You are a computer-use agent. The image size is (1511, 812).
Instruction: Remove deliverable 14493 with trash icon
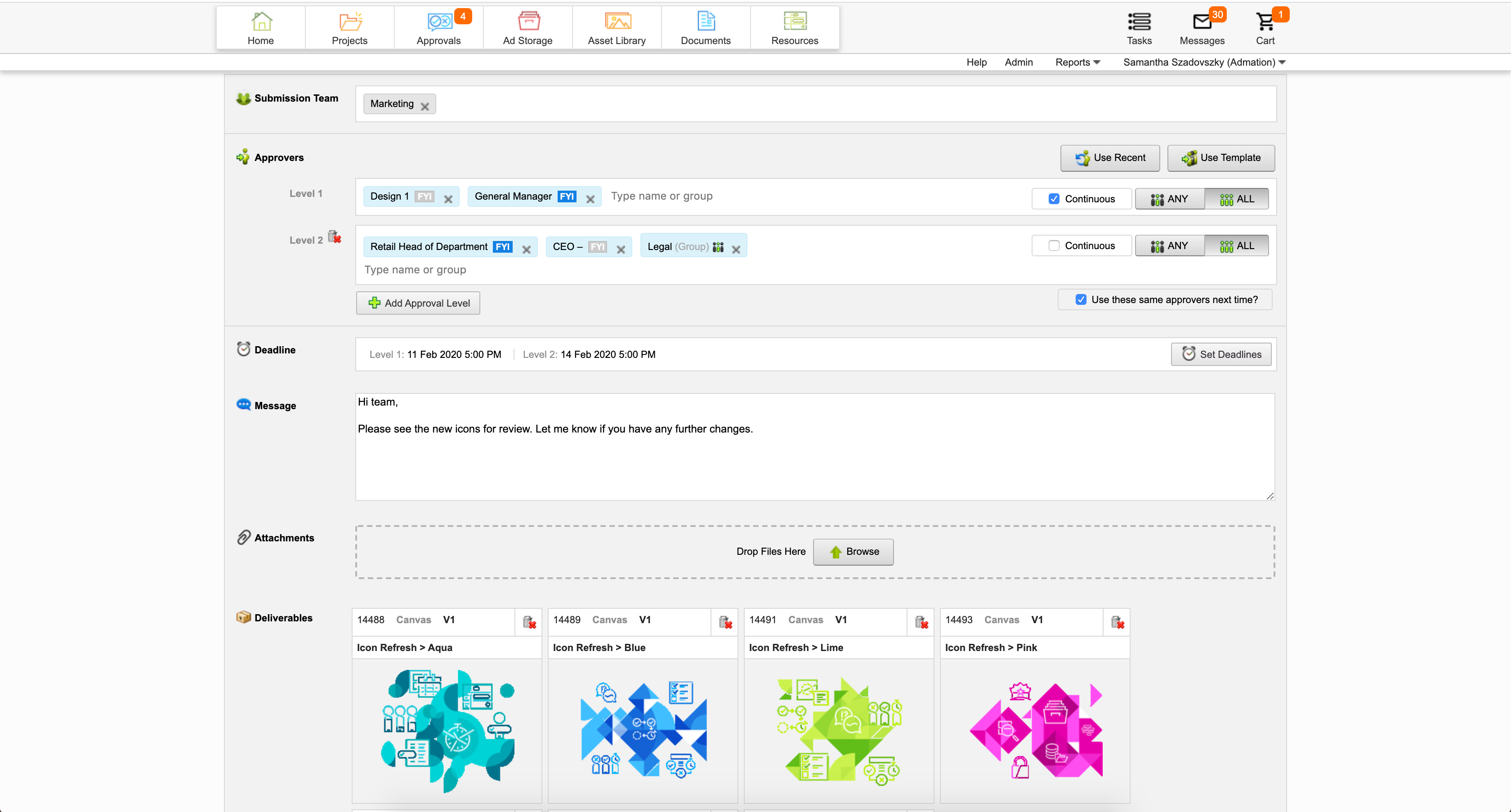1117,622
